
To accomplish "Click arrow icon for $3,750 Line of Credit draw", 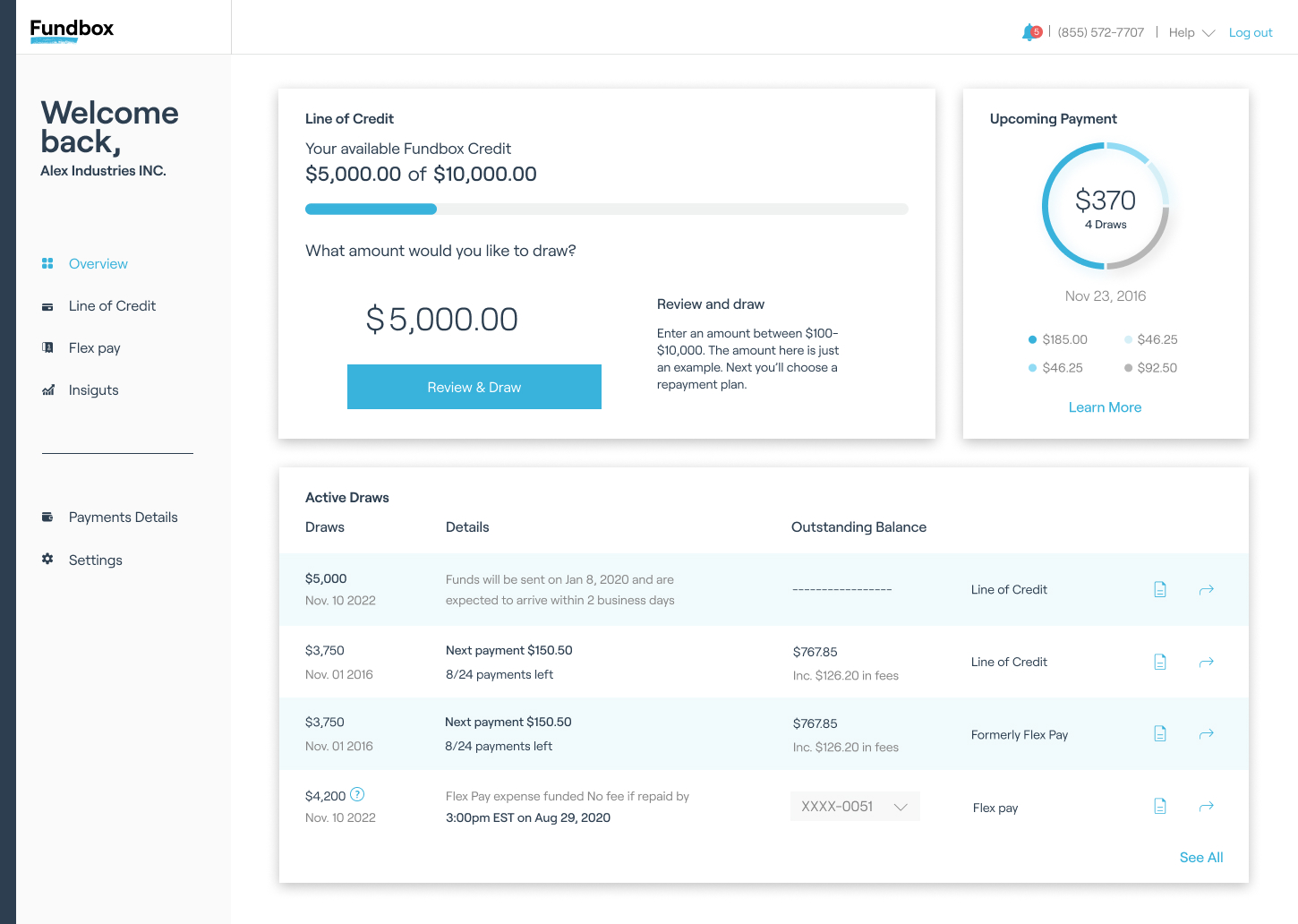I will coord(1207,662).
